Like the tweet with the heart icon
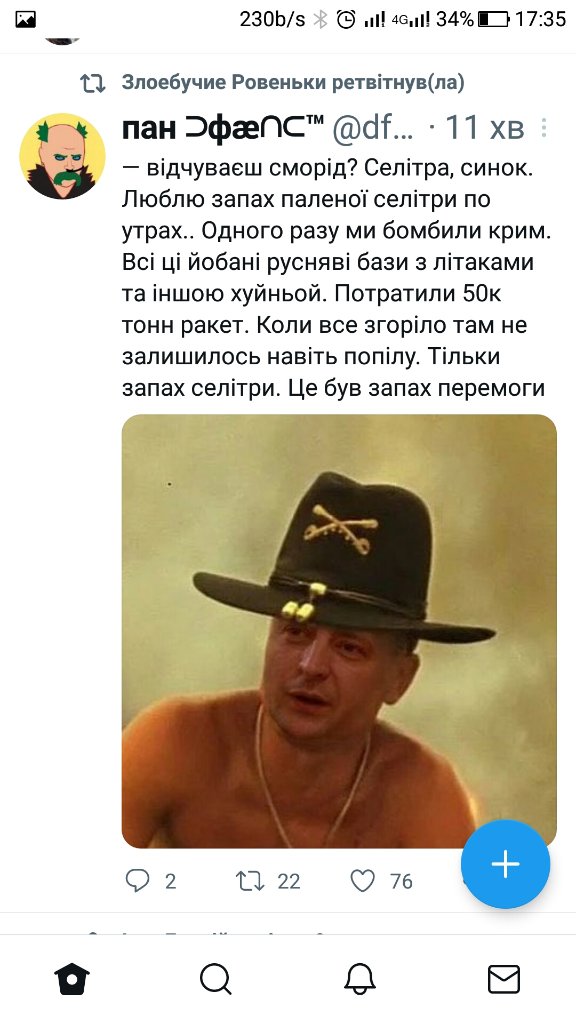Screen dimensions: 576x1024 pos(362,880)
